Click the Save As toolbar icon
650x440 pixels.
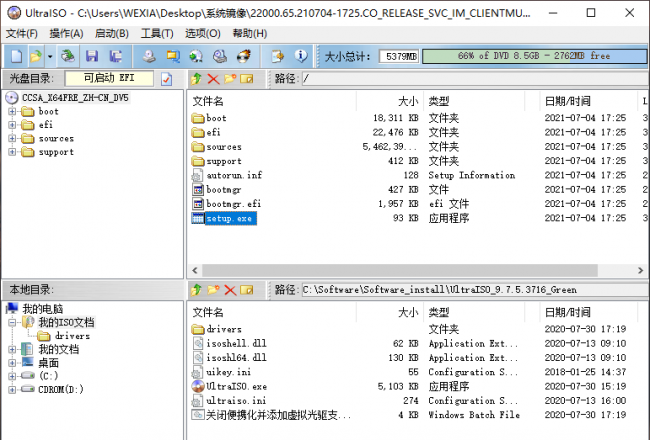tap(116, 56)
